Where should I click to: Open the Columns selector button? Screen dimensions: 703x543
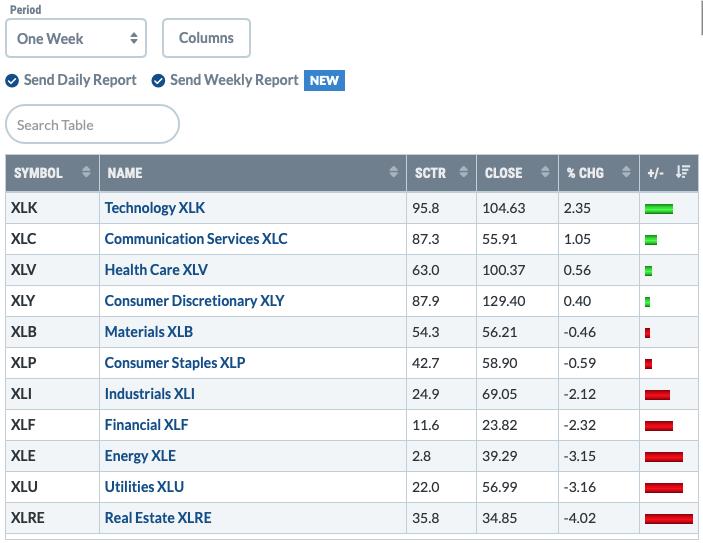tap(206, 38)
